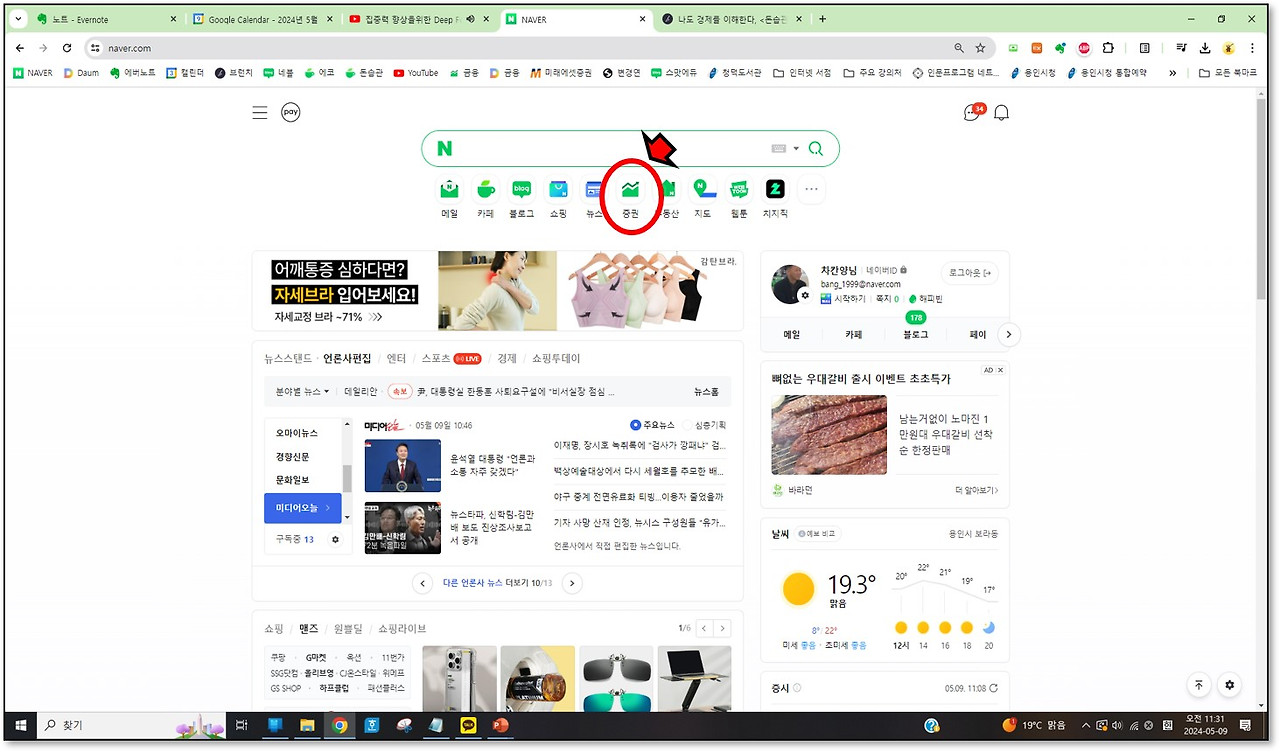This screenshot has width=1280, height=752.
Task: Open the 윤석열 대통령 news thumbnail
Action: click(402, 465)
